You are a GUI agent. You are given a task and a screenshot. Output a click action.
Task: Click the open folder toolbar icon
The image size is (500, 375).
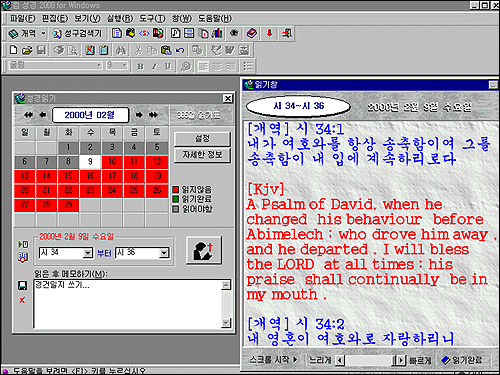tap(27, 50)
